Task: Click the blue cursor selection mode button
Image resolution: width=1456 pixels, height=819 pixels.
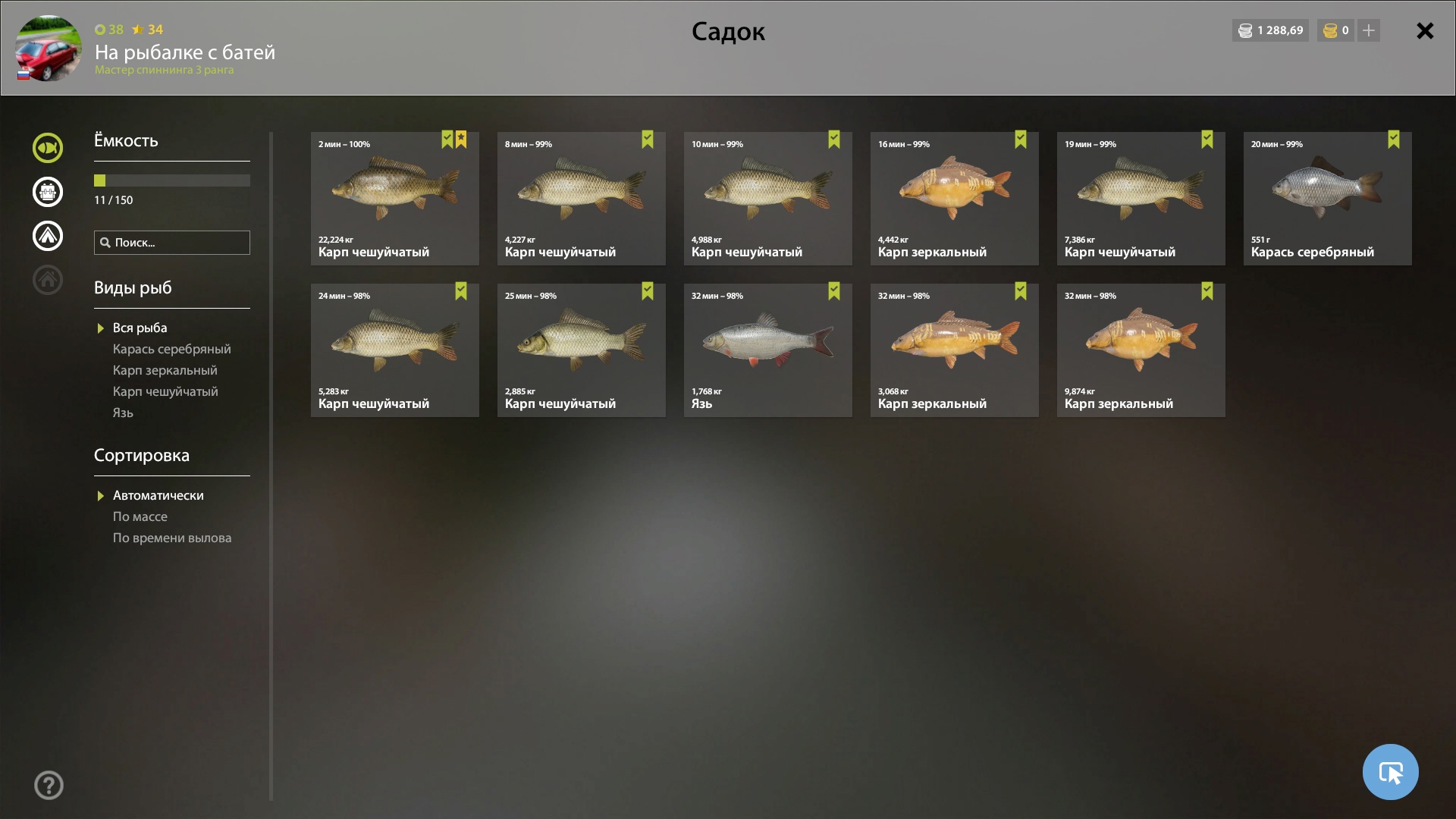Action: [x=1390, y=772]
